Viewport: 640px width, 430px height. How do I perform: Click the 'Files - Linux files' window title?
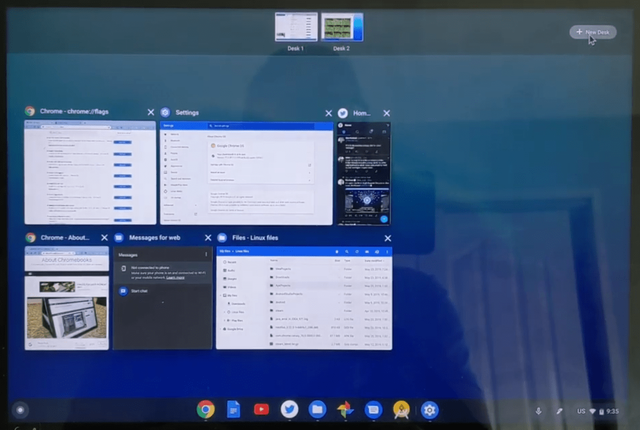point(255,237)
